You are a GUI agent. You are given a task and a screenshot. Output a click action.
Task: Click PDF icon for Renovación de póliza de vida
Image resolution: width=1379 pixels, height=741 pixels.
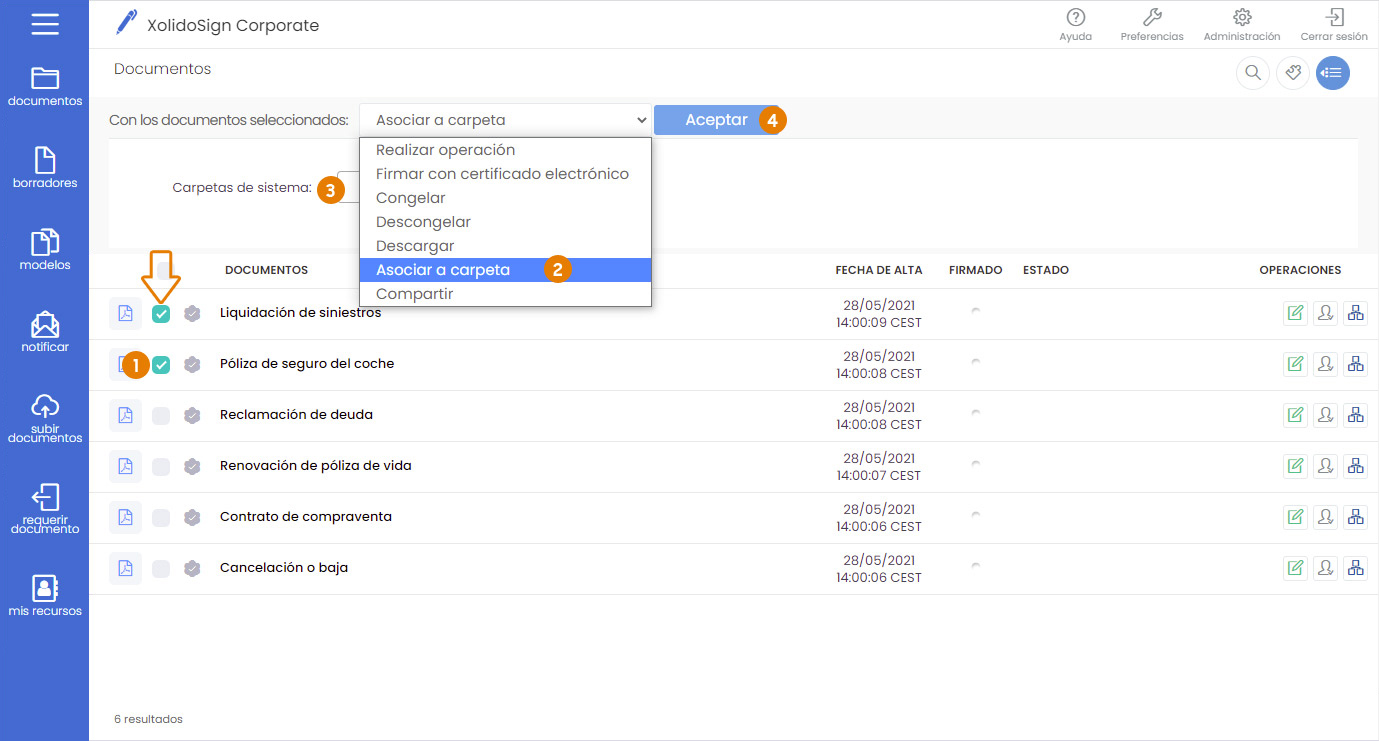click(x=125, y=466)
